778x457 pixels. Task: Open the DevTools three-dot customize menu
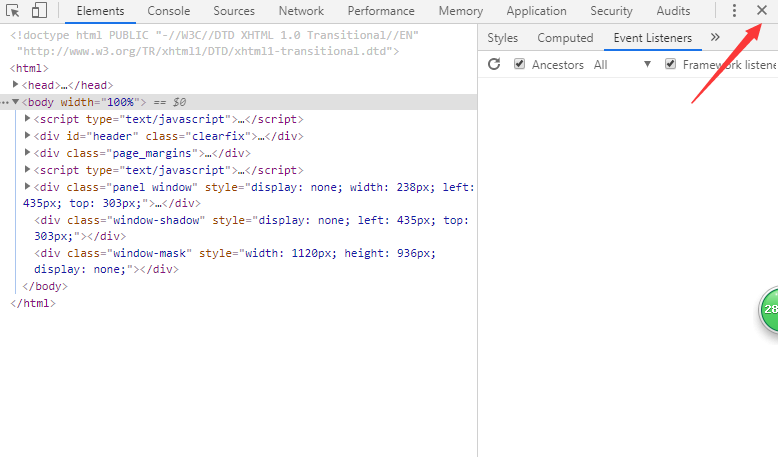point(734,10)
